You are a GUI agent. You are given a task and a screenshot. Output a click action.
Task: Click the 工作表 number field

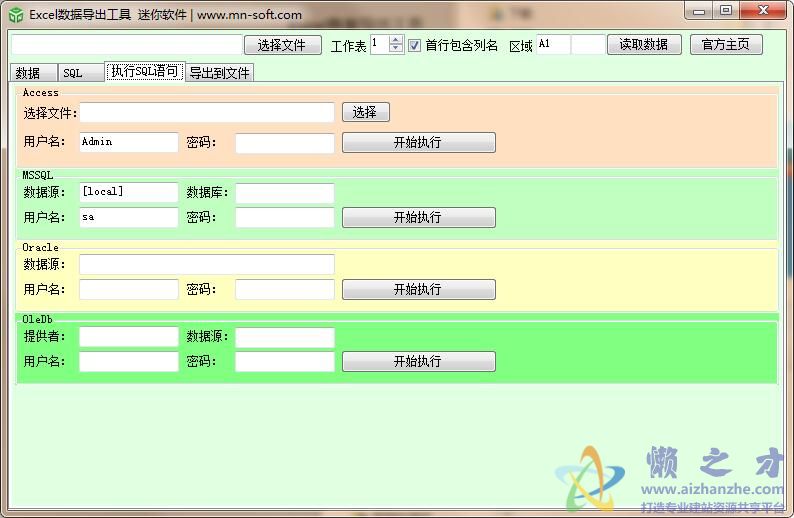pyautogui.click(x=380, y=44)
